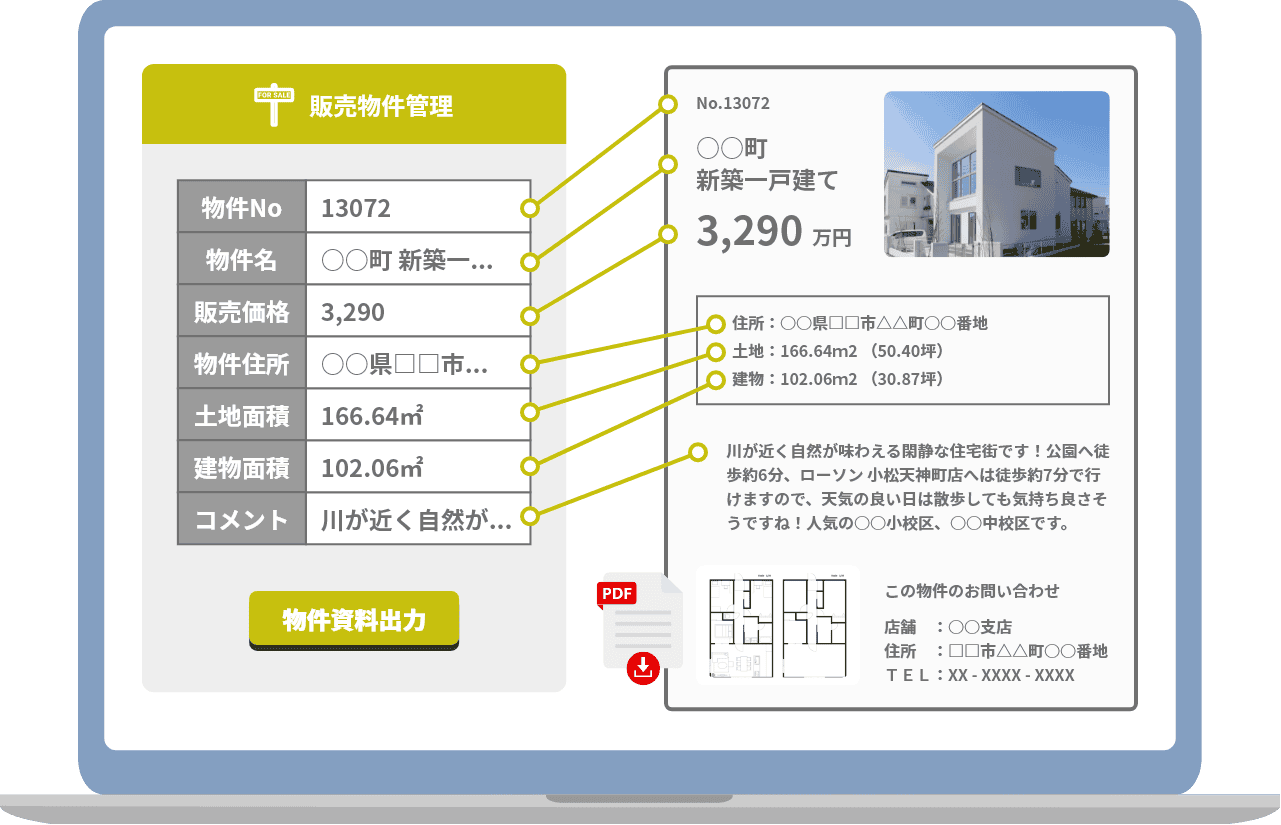Click the 土地面積 field showing 166.64㎡

(x=415, y=416)
